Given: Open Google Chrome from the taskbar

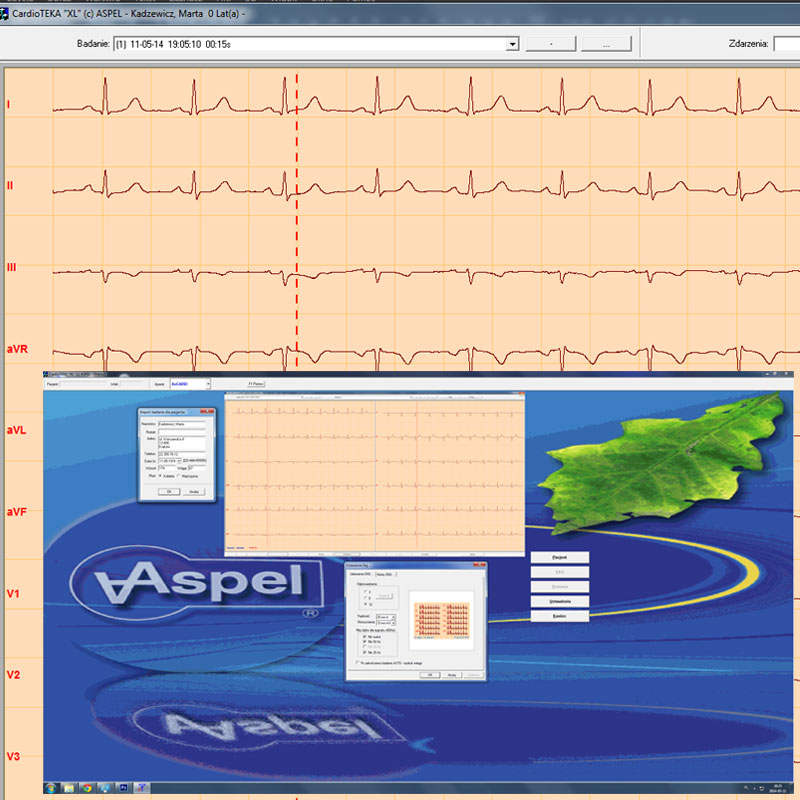Looking at the screenshot, I should [x=87, y=788].
